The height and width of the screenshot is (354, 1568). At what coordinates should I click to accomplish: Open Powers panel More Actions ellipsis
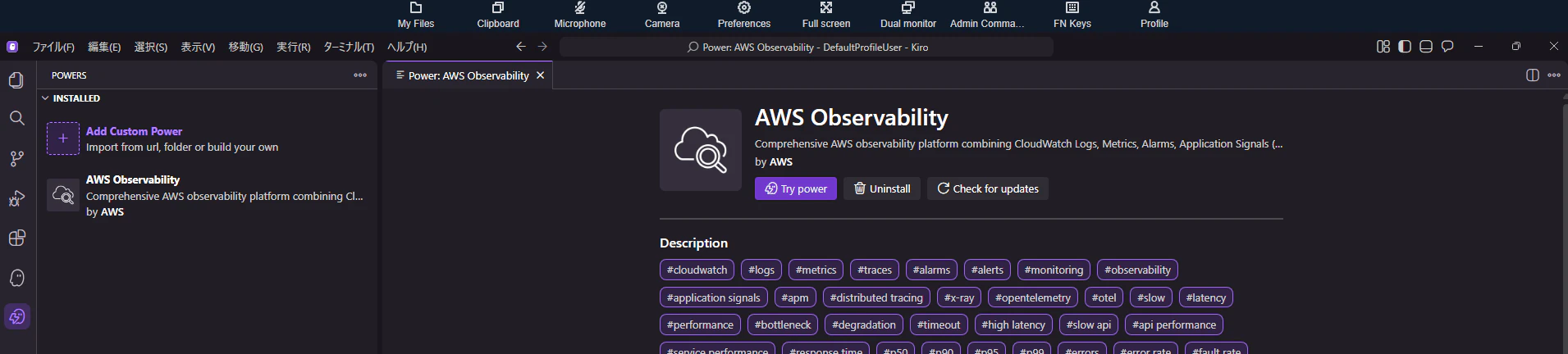(360, 75)
